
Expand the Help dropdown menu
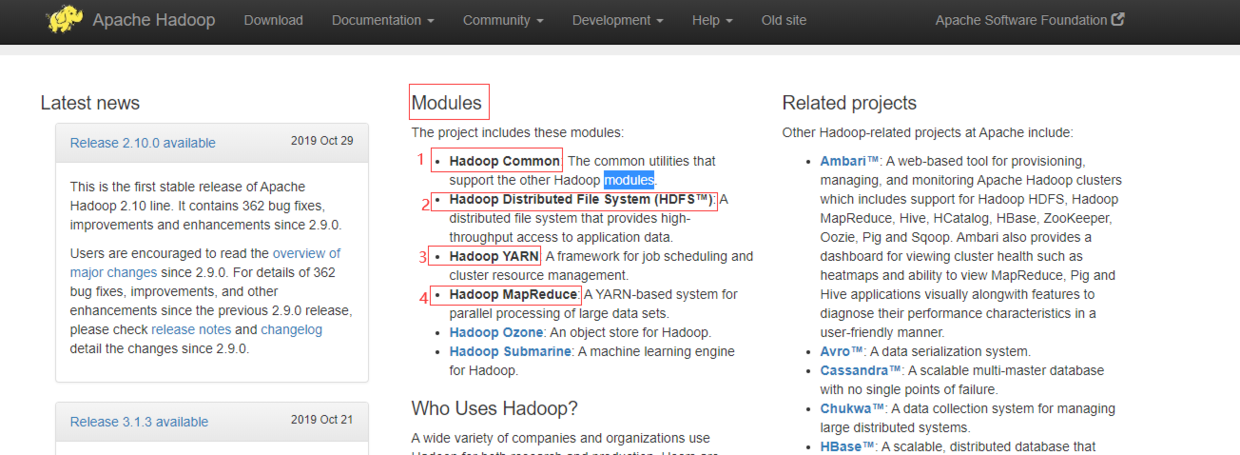pyautogui.click(x=712, y=20)
